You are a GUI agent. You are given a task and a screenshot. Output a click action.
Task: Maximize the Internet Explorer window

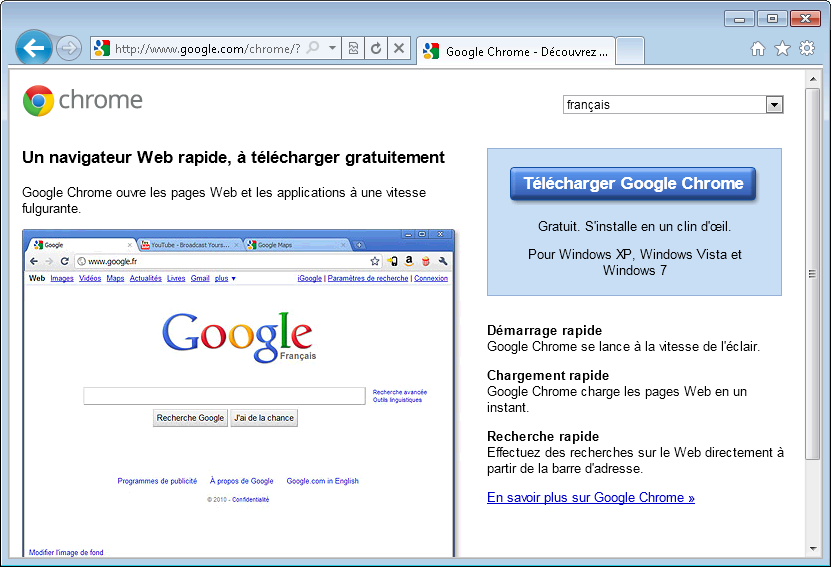coord(772,19)
